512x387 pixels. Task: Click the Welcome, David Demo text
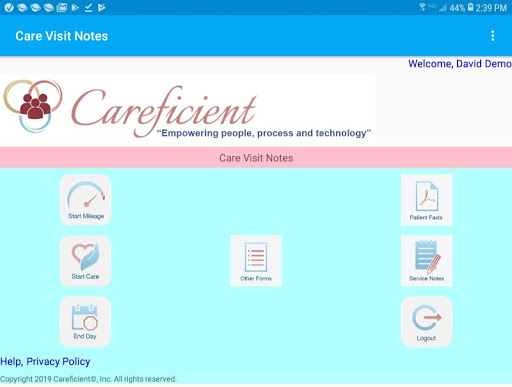[x=460, y=64]
